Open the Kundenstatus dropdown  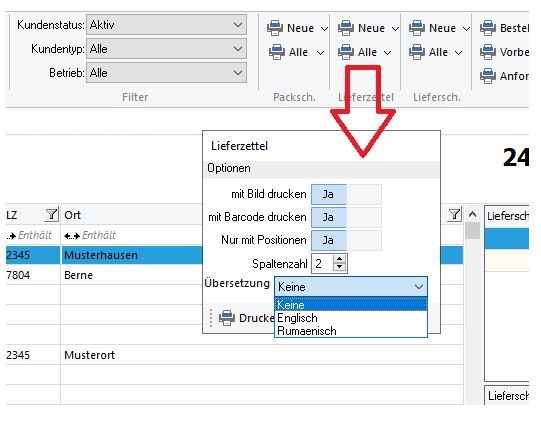[x=166, y=25]
